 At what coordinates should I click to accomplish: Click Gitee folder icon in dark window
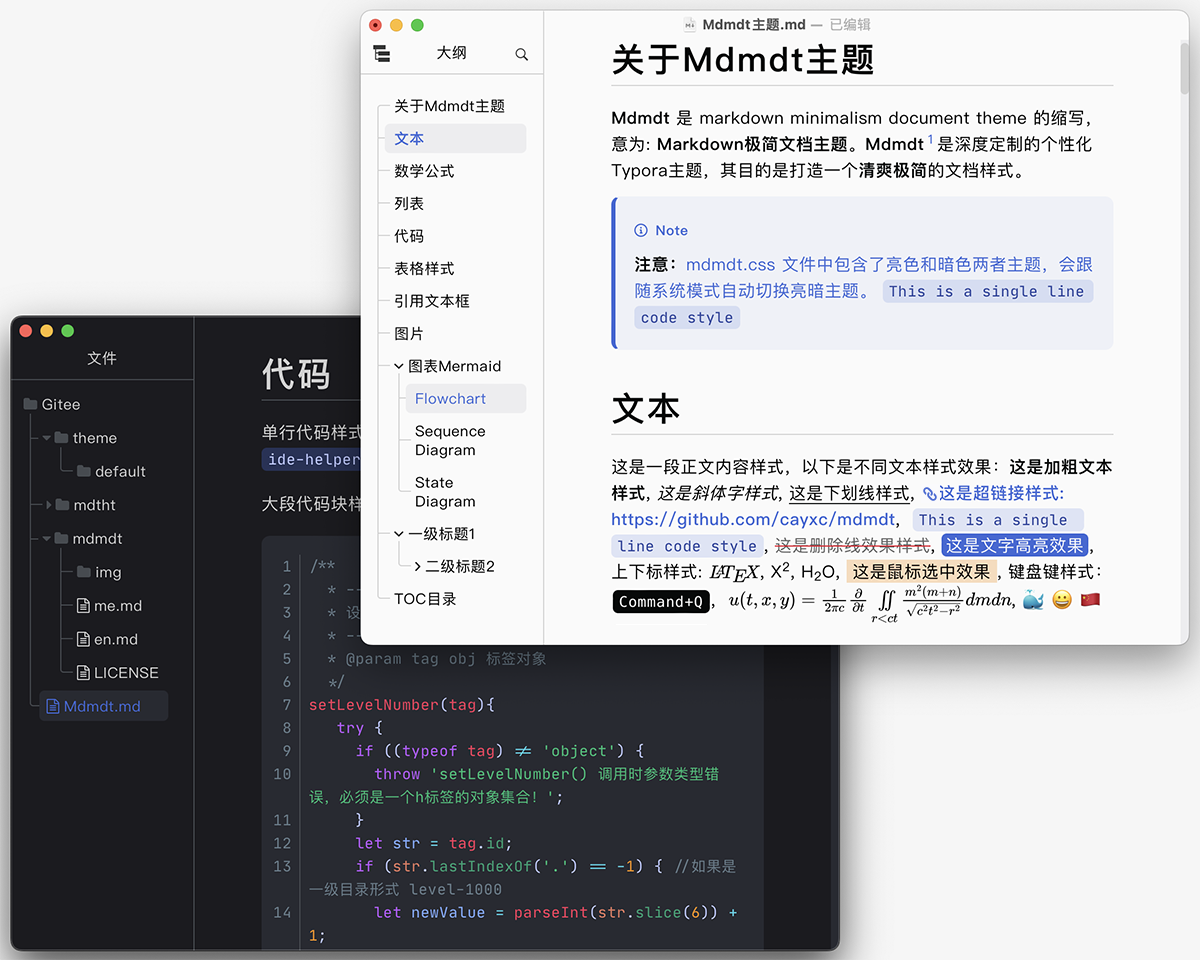click(x=30, y=405)
